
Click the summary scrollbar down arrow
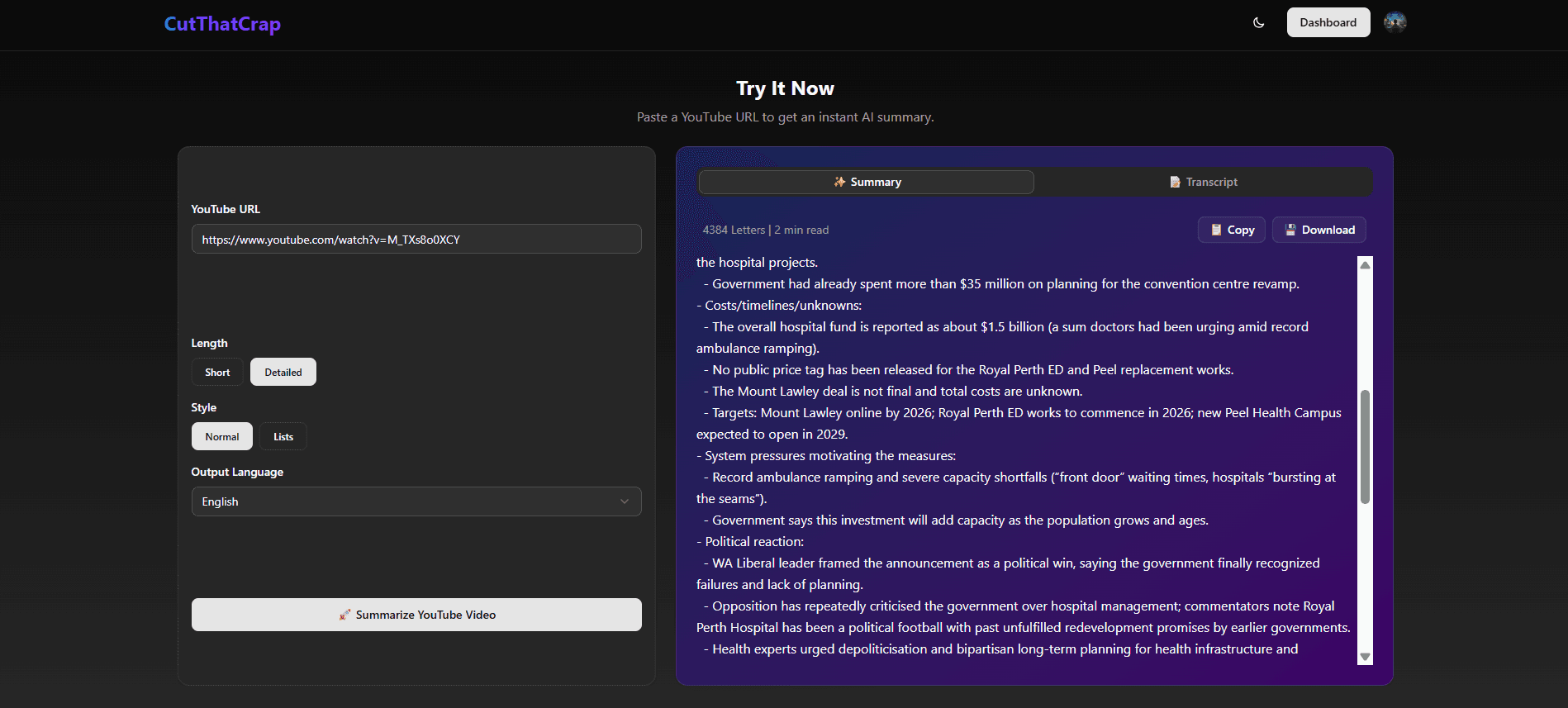tap(1365, 657)
